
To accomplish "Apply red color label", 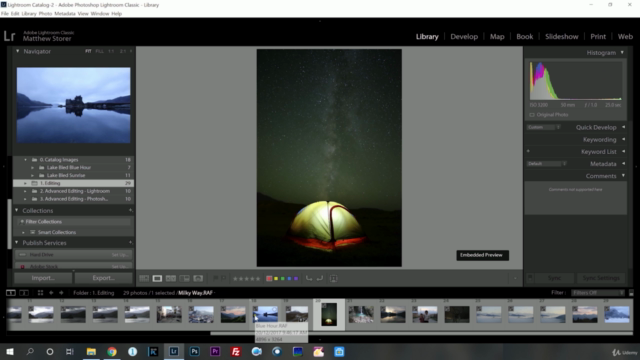I will point(269,279).
